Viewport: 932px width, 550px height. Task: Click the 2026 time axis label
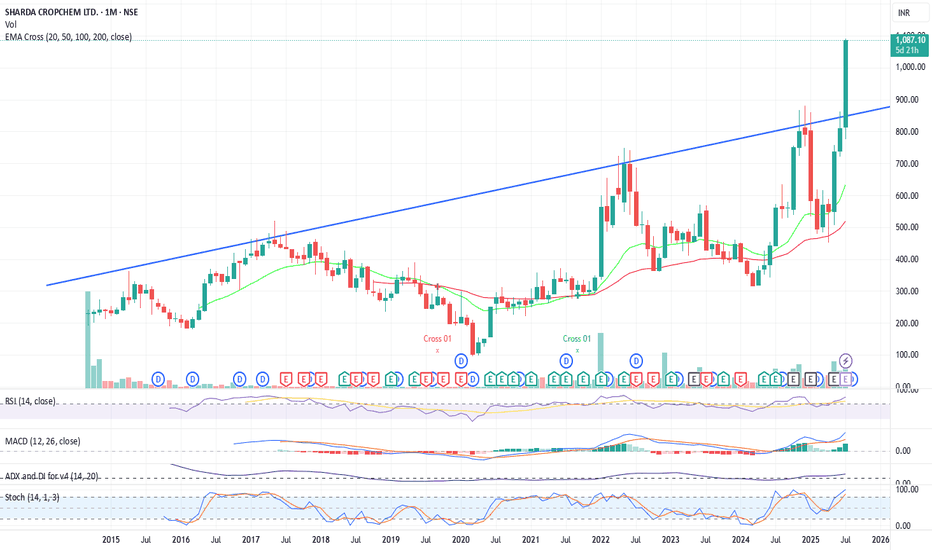[880, 540]
